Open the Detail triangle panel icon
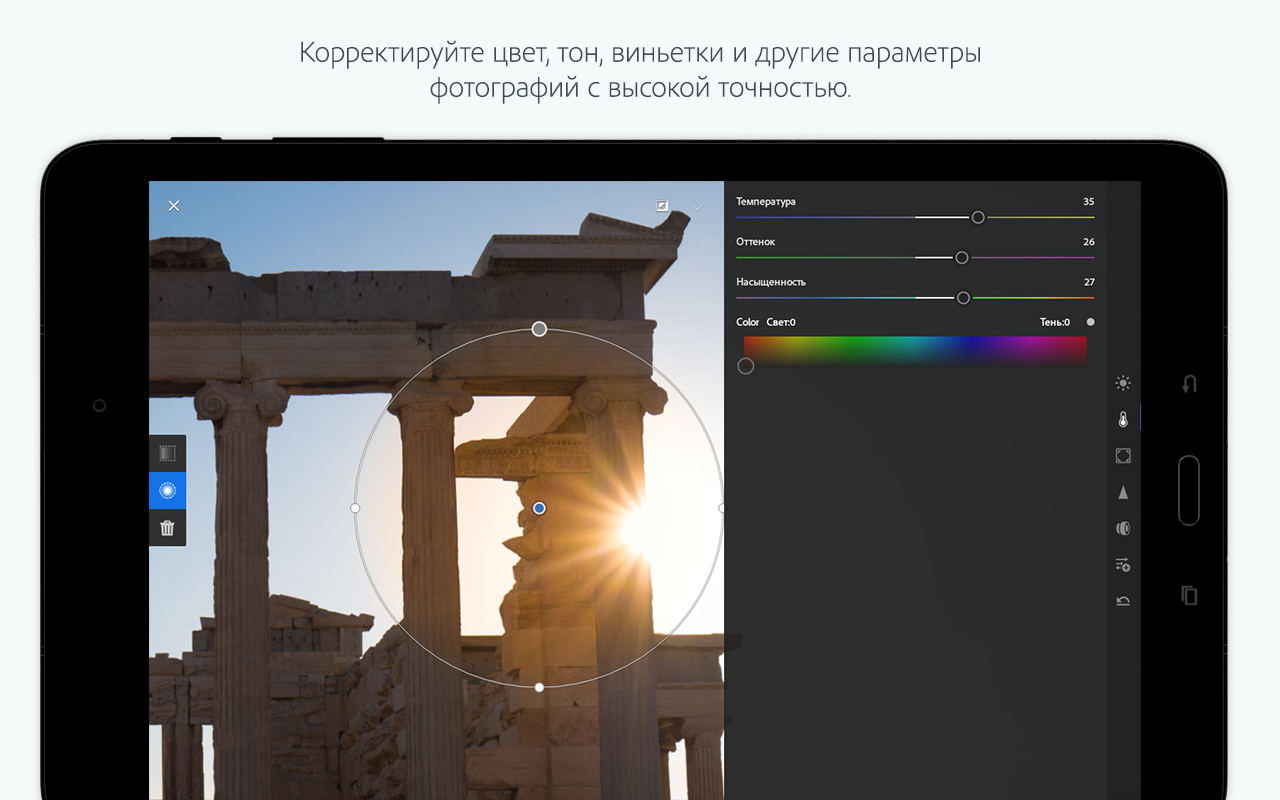1280x800 pixels. pyautogui.click(x=1123, y=492)
